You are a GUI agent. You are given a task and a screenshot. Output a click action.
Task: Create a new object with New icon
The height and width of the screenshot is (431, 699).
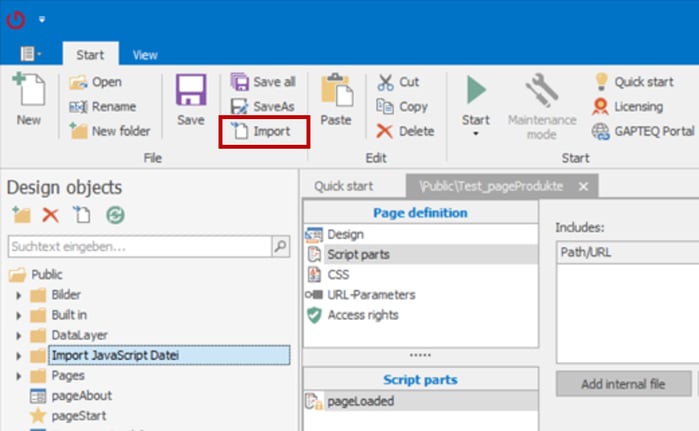point(29,99)
